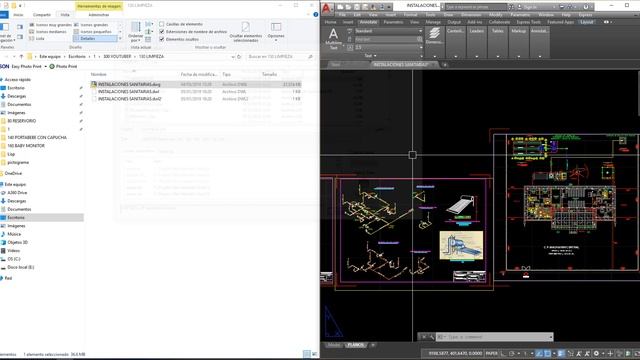Open Descargas under Acceso rápido
This screenshot has height=360, width=640.
(x=17, y=96)
